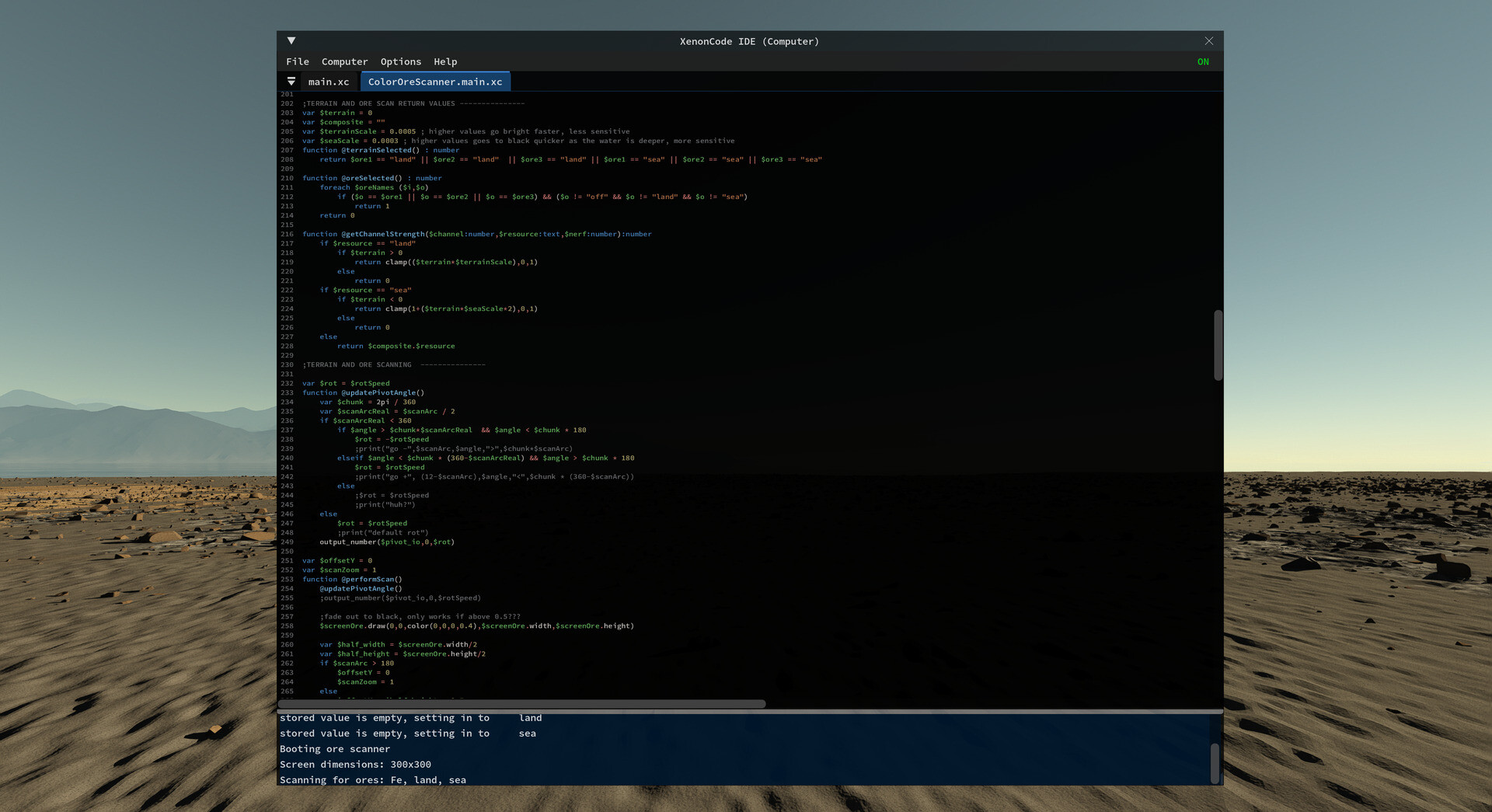Close the XenonCode IDE window
Image resolution: width=1492 pixels, height=812 pixels.
coord(1209,40)
